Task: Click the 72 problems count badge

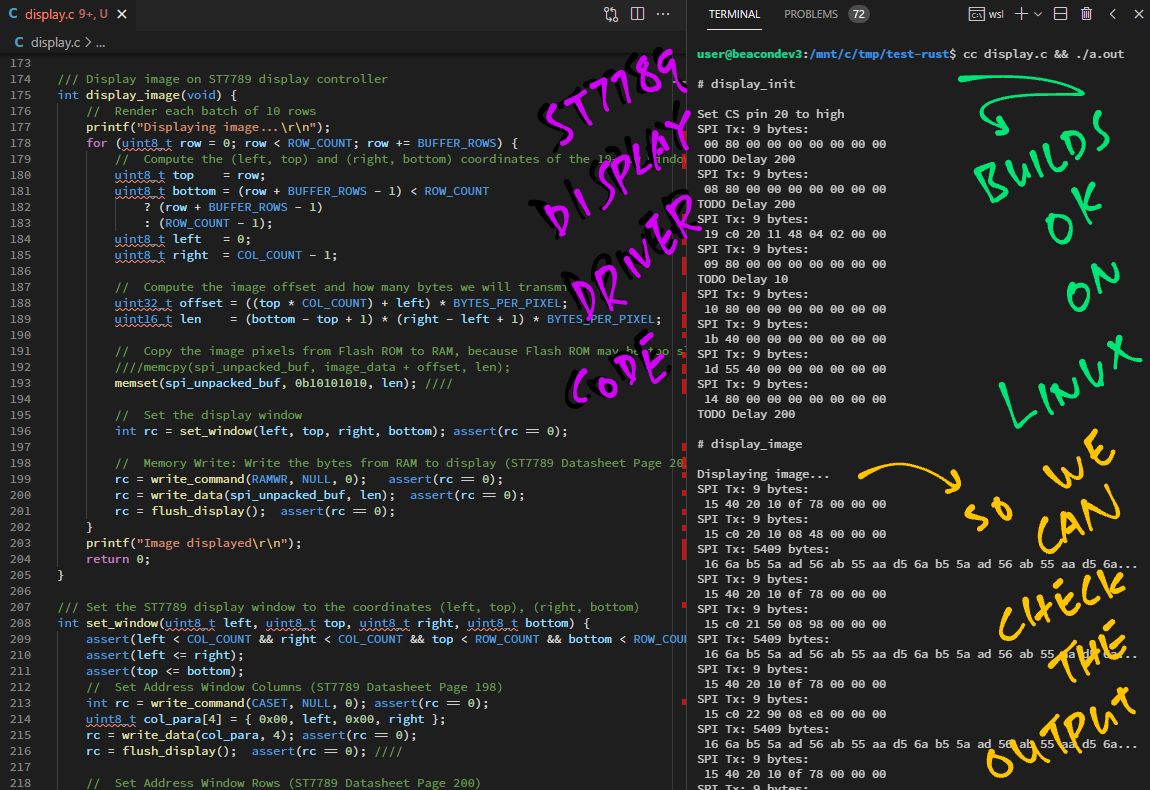Action: point(858,14)
